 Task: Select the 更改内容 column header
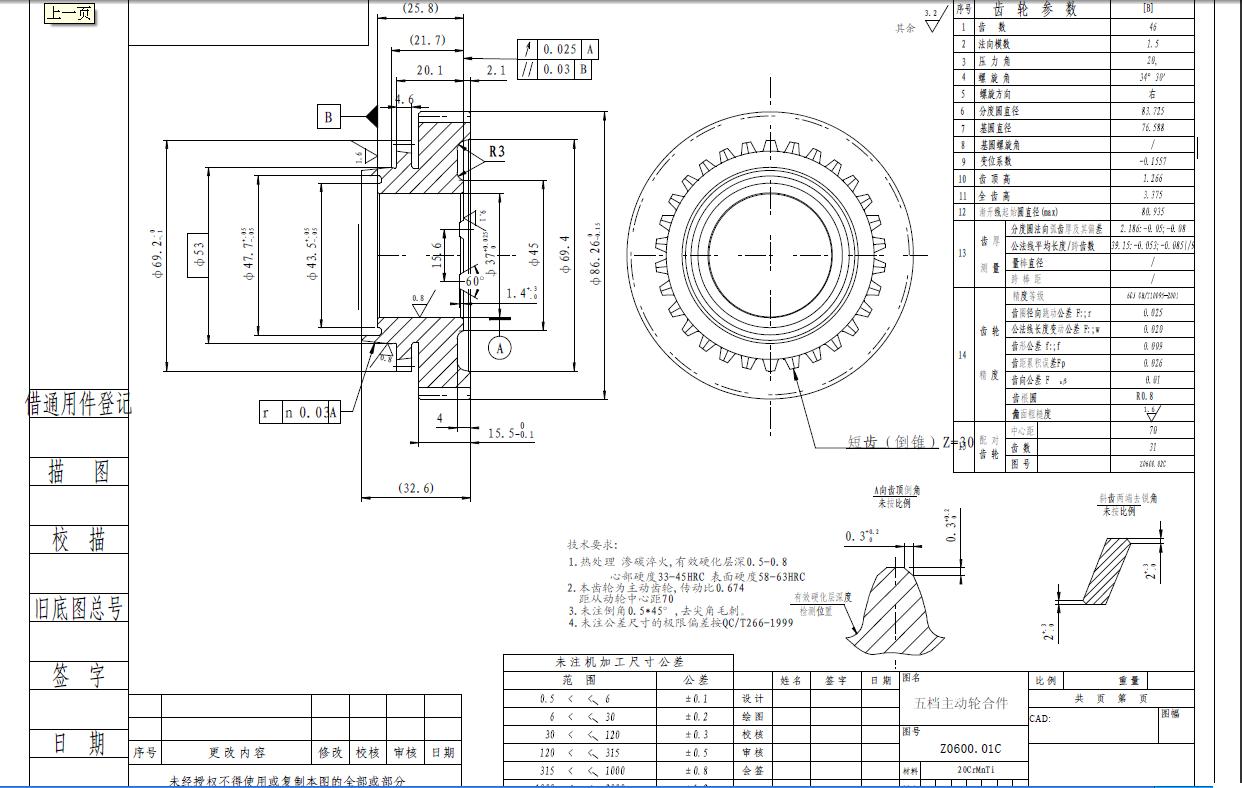click(x=237, y=752)
